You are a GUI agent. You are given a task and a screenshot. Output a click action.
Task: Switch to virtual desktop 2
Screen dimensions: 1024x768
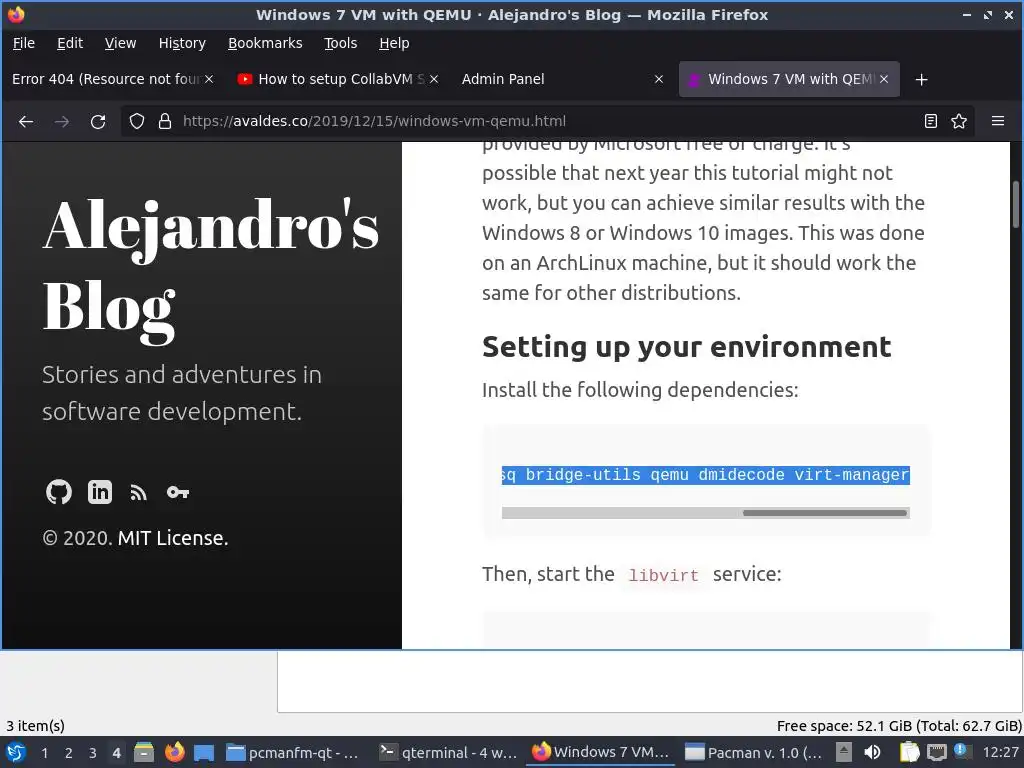point(69,753)
